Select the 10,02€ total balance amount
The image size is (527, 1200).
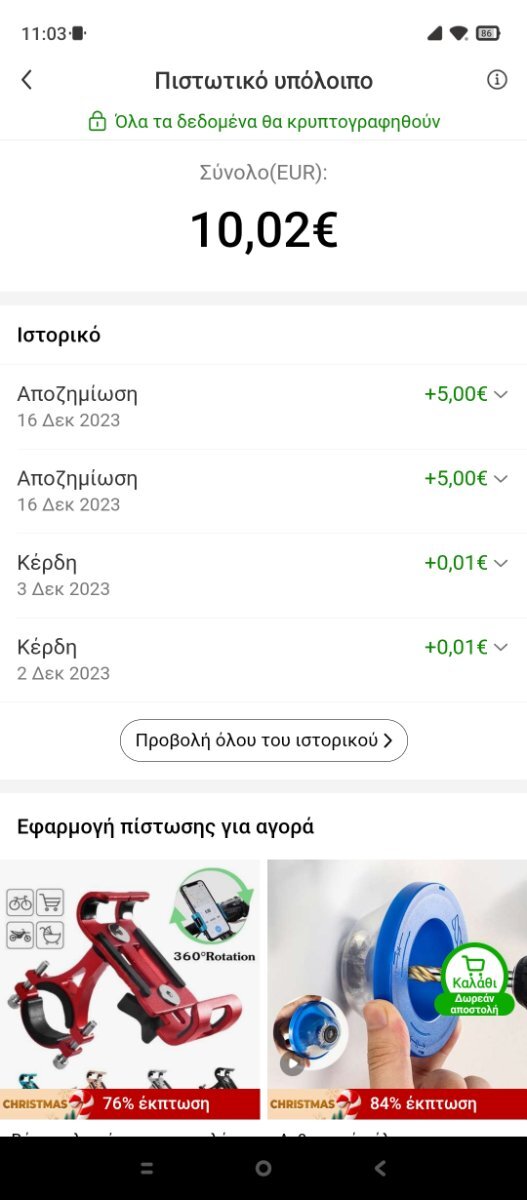[x=264, y=230]
